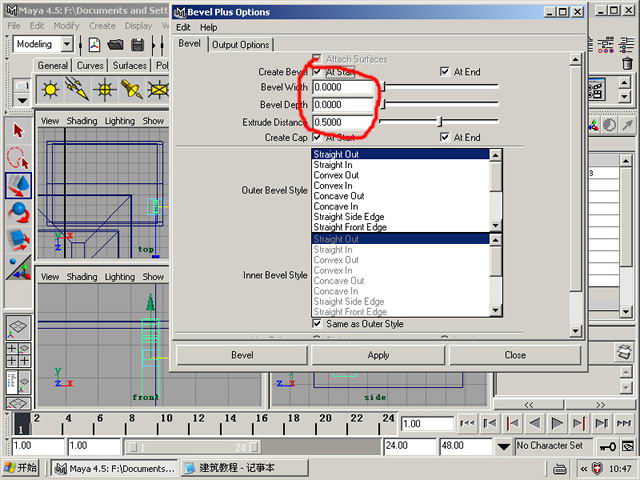The image size is (640, 480).
Task: Click the auto keyframe key icon
Action: (607, 447)
